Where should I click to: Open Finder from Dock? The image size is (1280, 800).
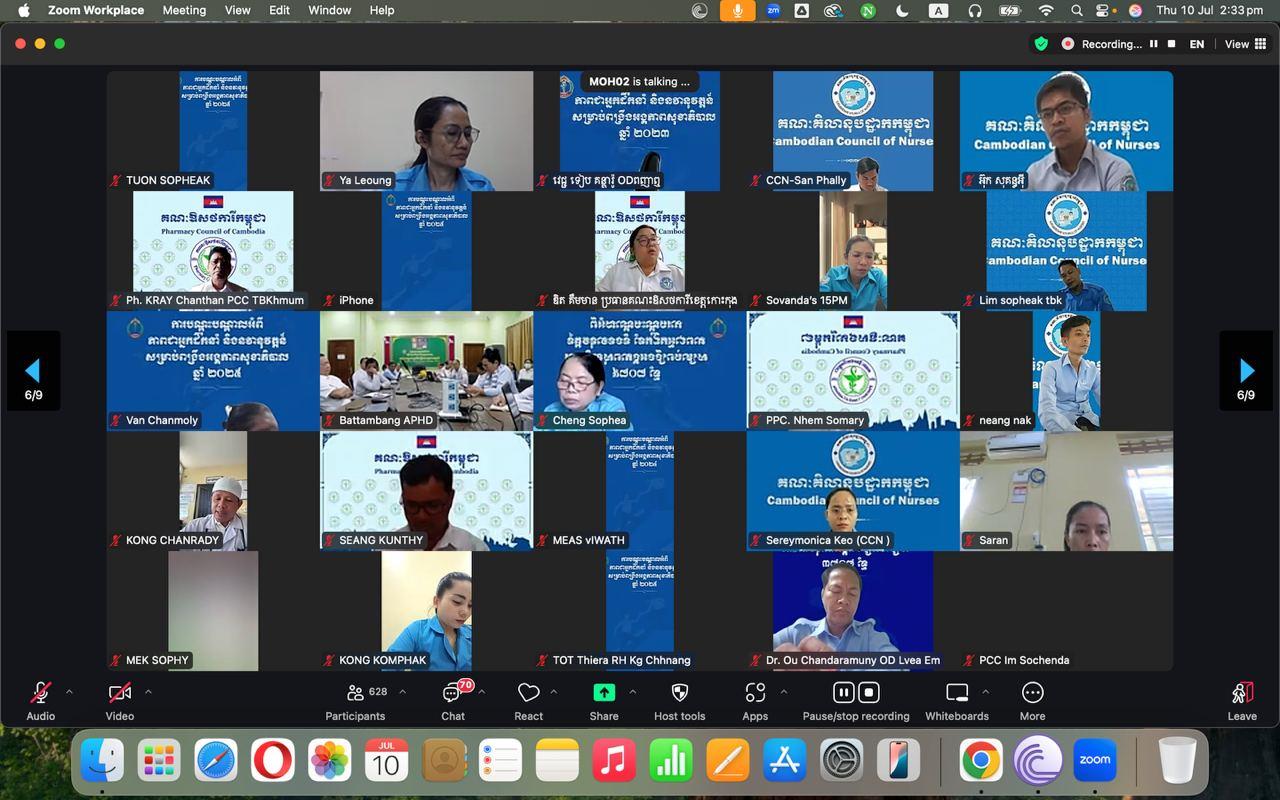coord(102,761)
